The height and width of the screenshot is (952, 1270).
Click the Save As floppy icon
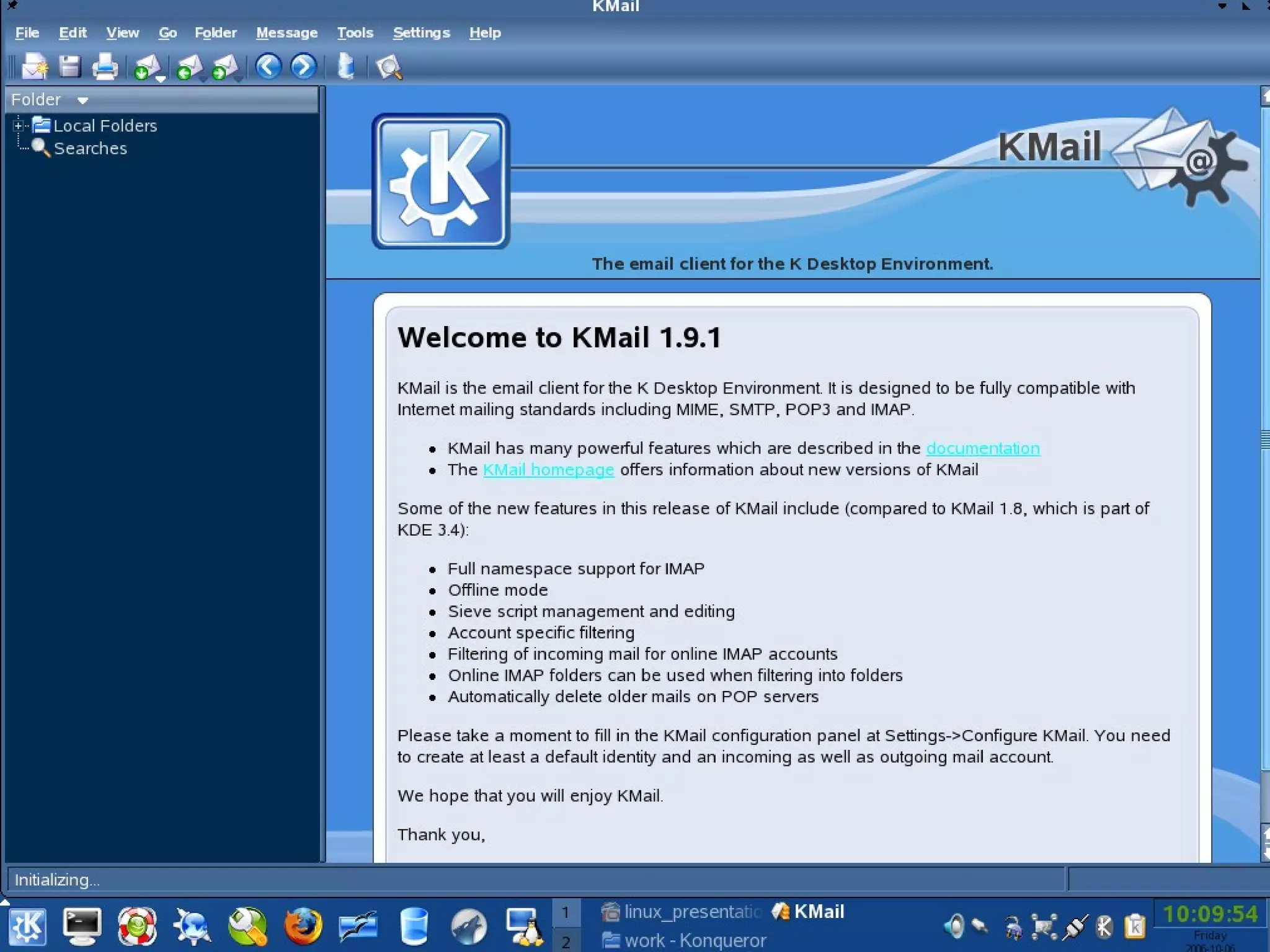[69, 66]
